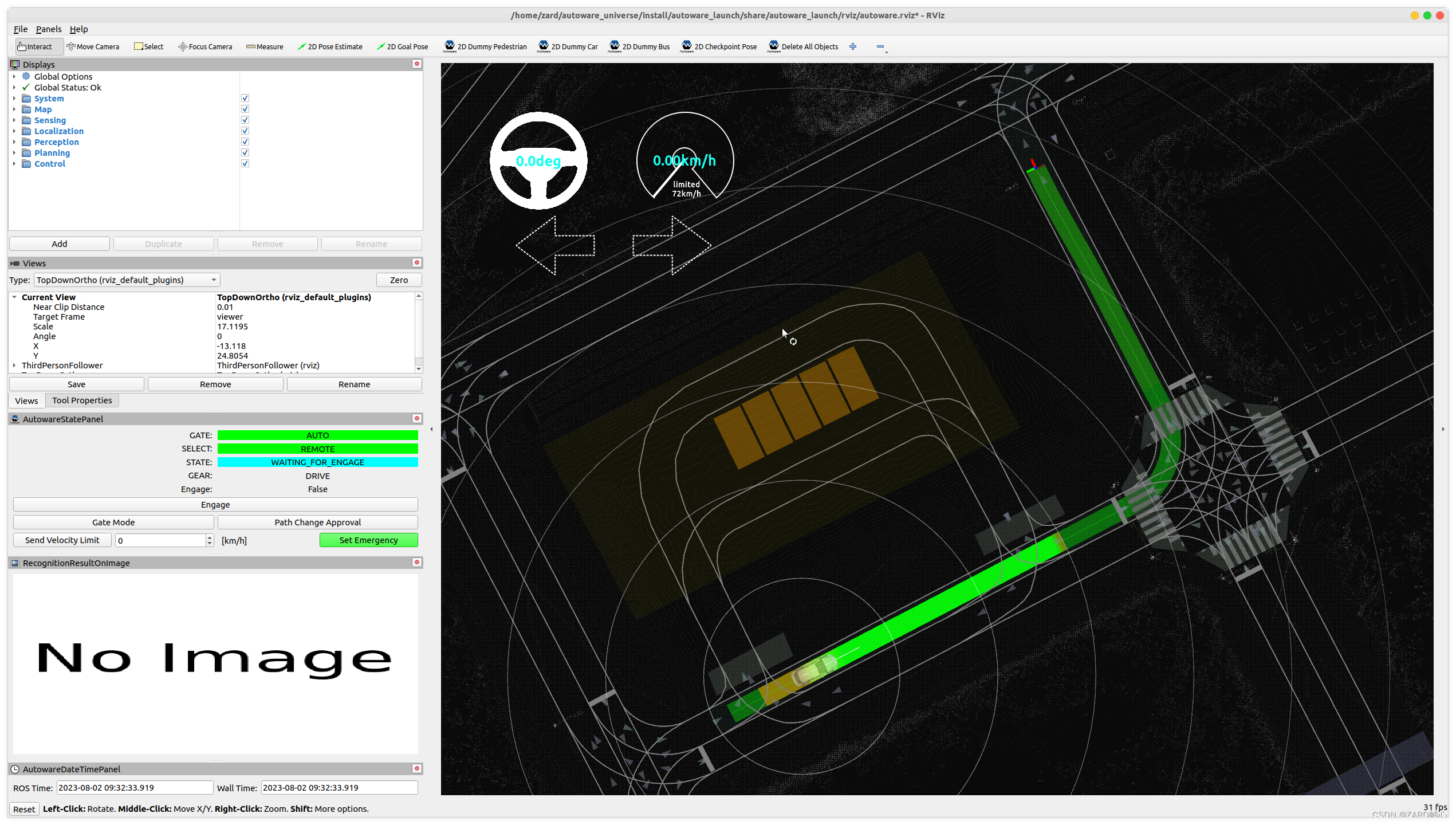Activate the Measure tool
This screenshot has height=825, width=1456.
pos(265,46)
